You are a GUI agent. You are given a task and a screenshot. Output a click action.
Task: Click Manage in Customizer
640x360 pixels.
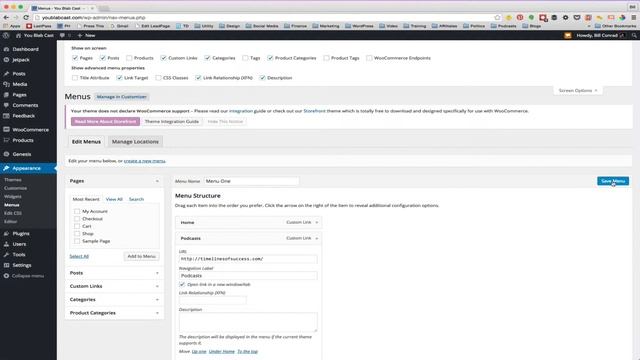[x=122, y=97]
